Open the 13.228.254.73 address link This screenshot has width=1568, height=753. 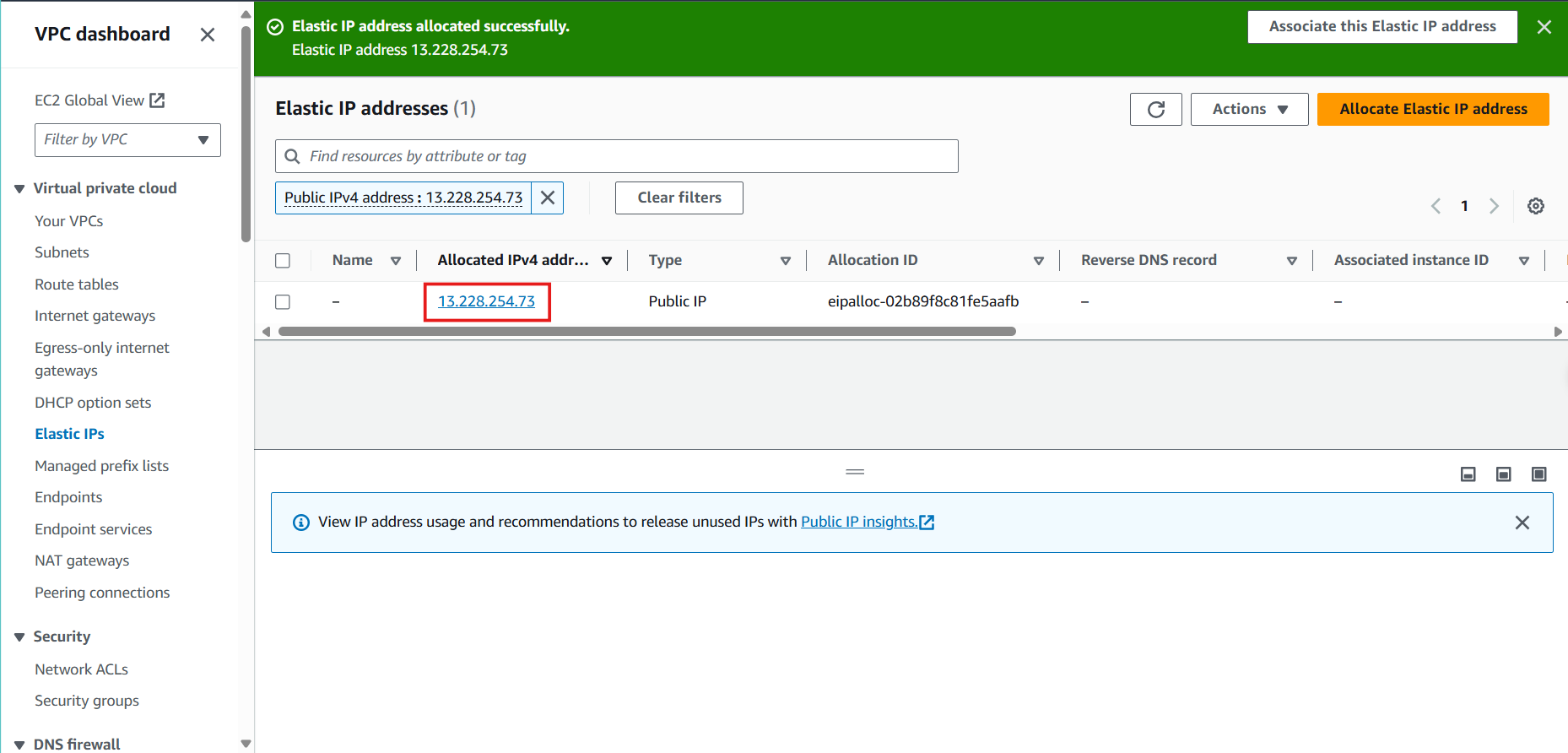point(486,301)
